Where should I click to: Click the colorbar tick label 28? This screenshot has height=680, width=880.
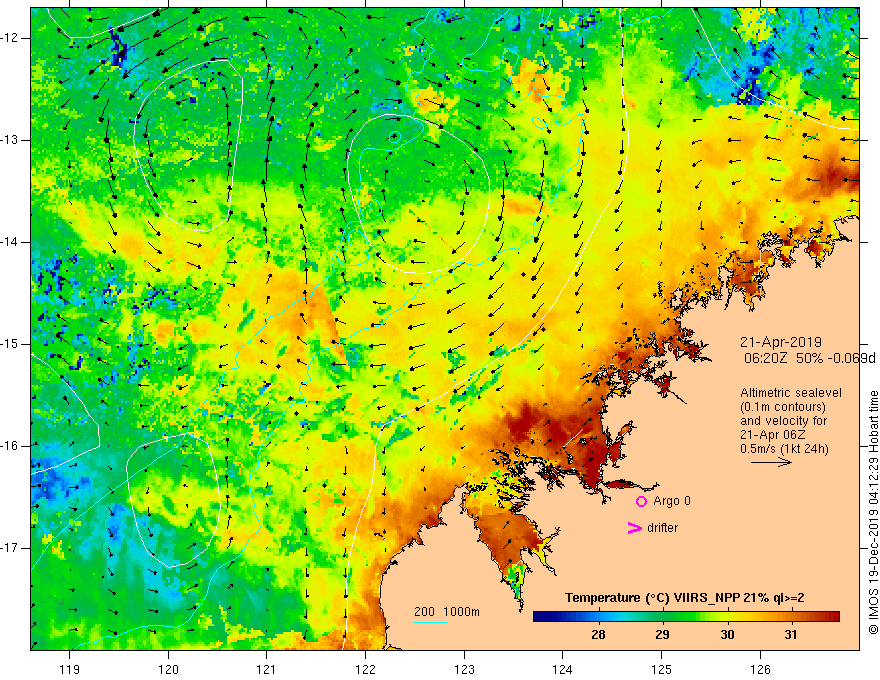point(598,635)
